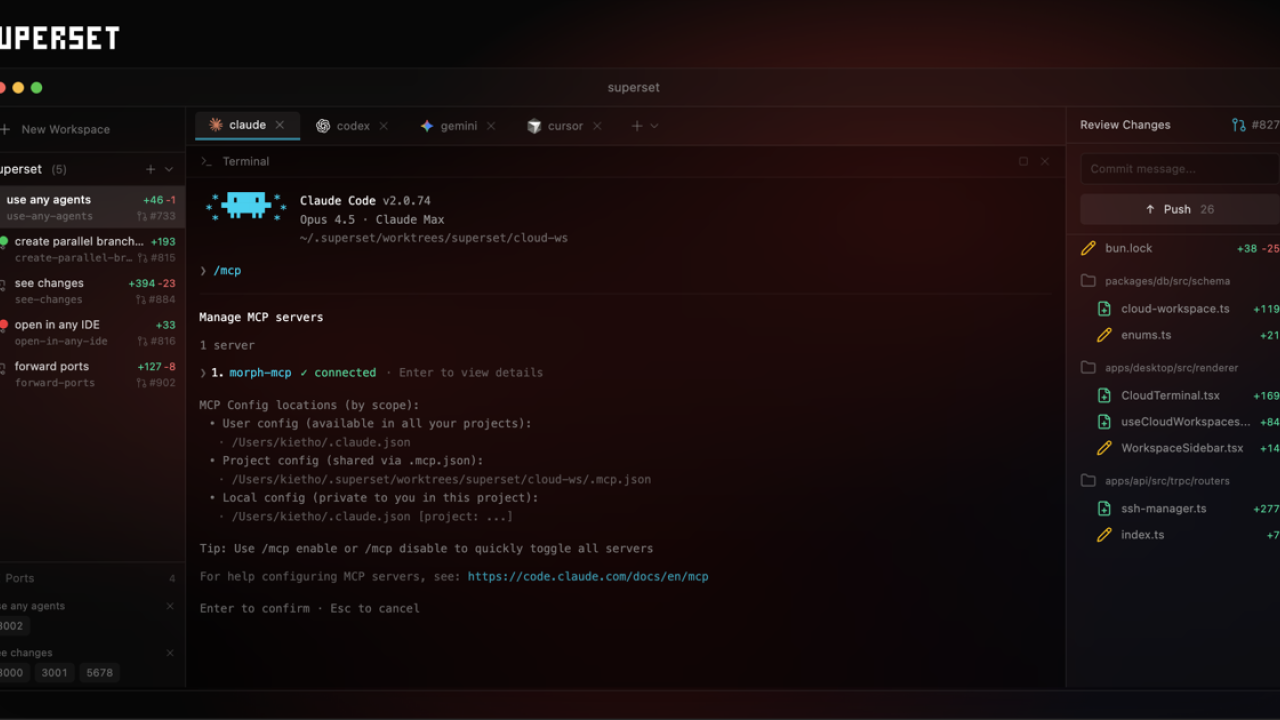
Task: Click the Claude Code mascot logo
Action: click(246, 205)
